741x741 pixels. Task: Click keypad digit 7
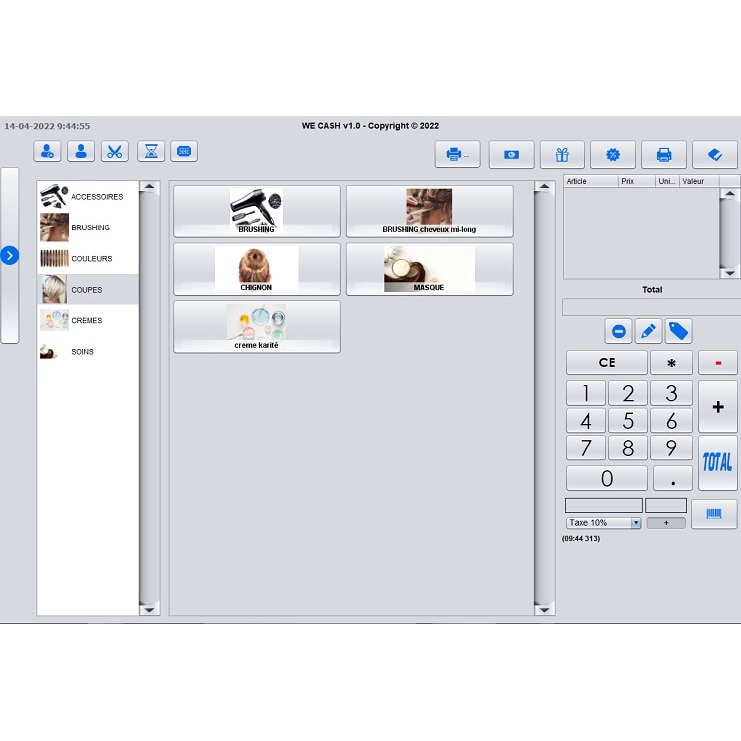[586, 448]
